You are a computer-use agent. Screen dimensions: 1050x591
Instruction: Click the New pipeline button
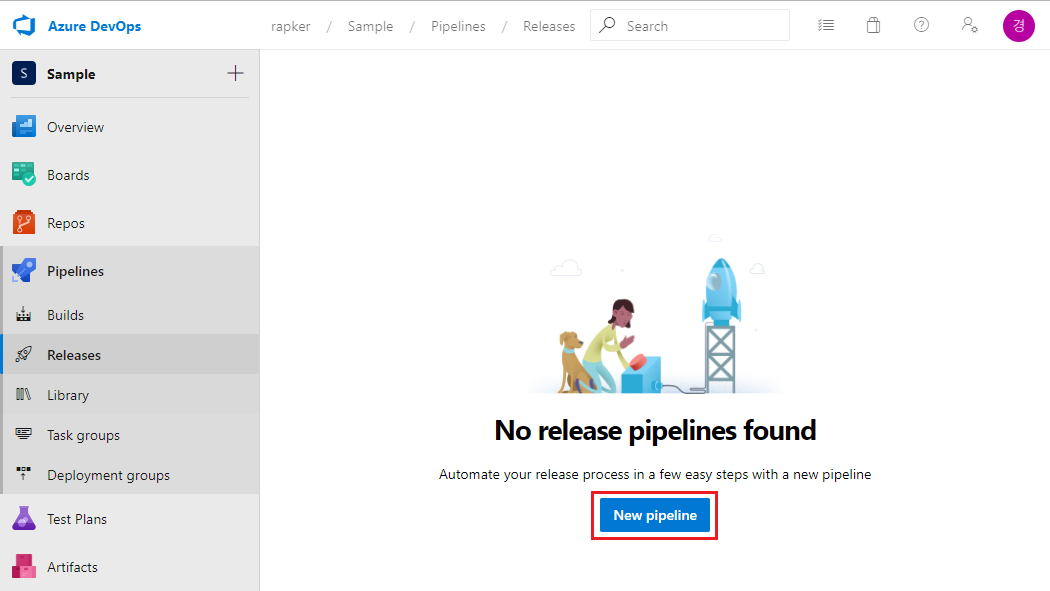tap(655, 515)
